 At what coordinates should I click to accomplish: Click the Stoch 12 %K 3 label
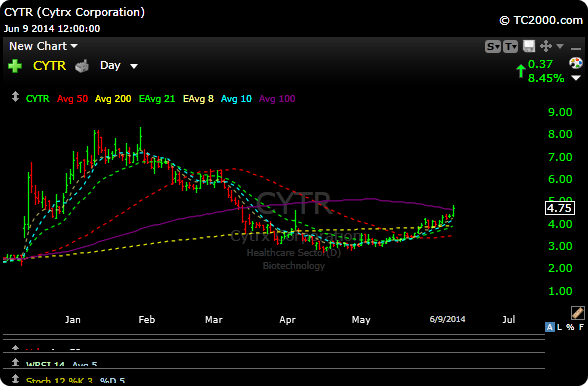click(59, 380)
